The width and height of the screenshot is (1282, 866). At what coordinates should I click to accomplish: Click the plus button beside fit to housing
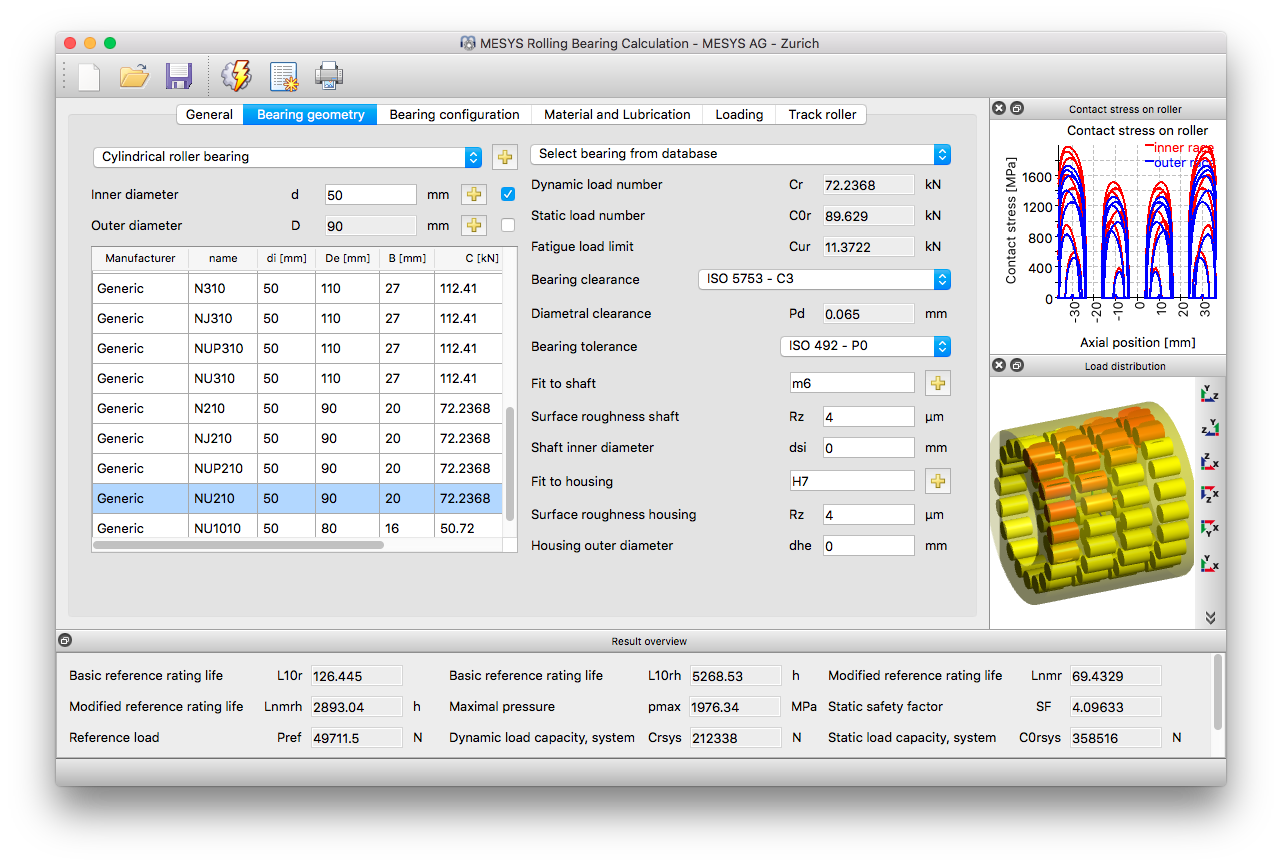[937, 481]
